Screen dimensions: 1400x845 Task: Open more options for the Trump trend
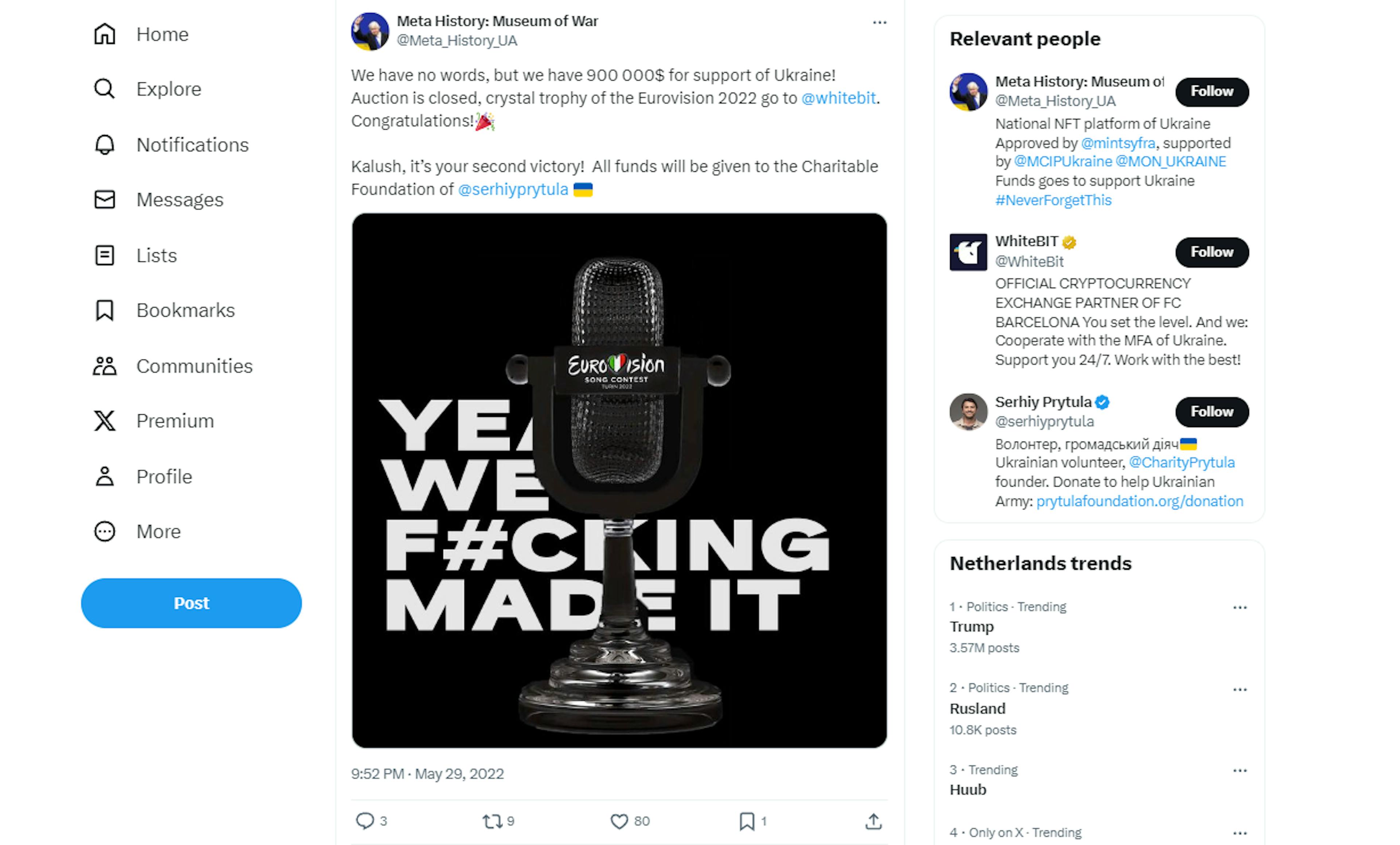tap(1239, 608)
